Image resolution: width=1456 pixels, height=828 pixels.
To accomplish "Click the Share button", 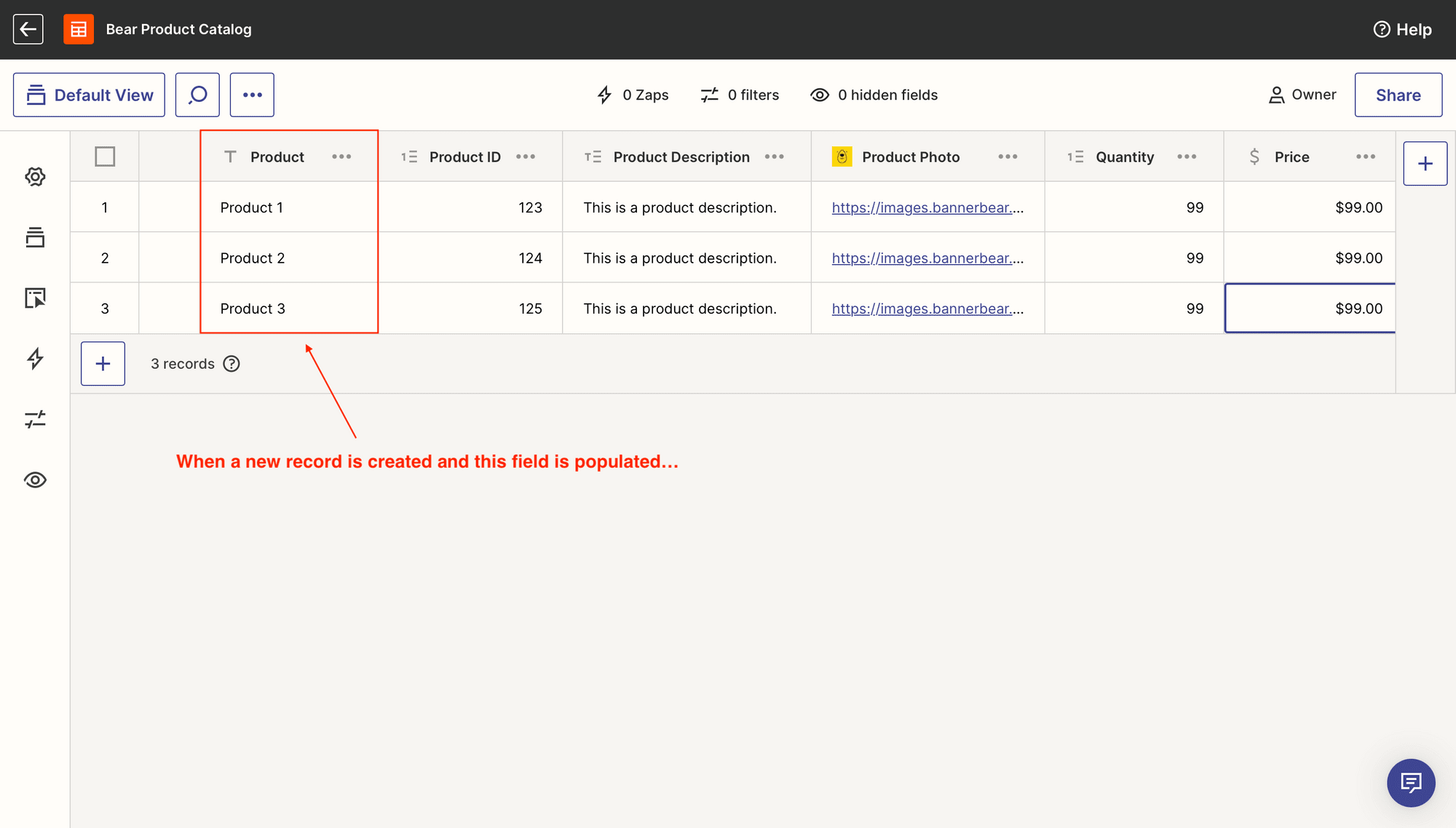I will [1398, 95].
